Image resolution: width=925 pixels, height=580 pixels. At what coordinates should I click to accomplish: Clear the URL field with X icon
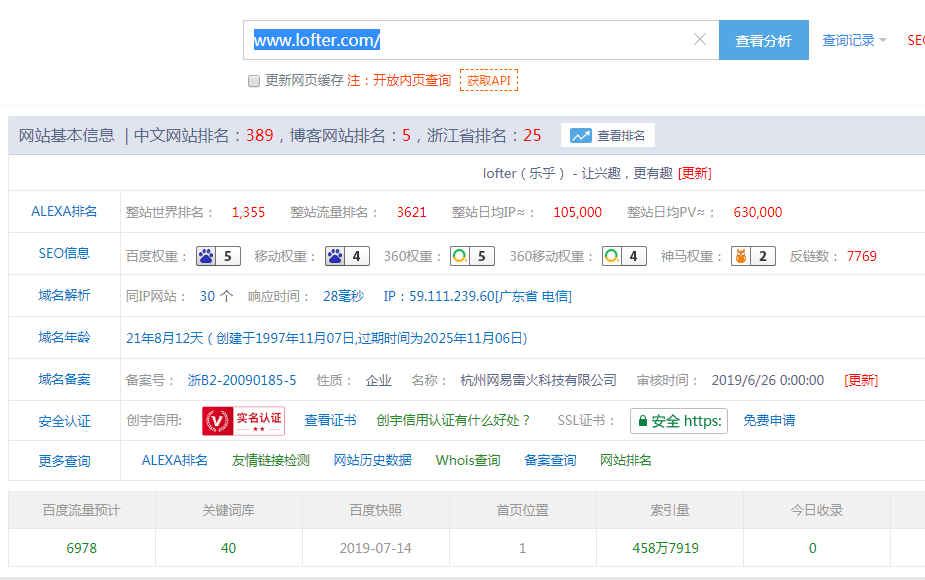click(700, 40)
